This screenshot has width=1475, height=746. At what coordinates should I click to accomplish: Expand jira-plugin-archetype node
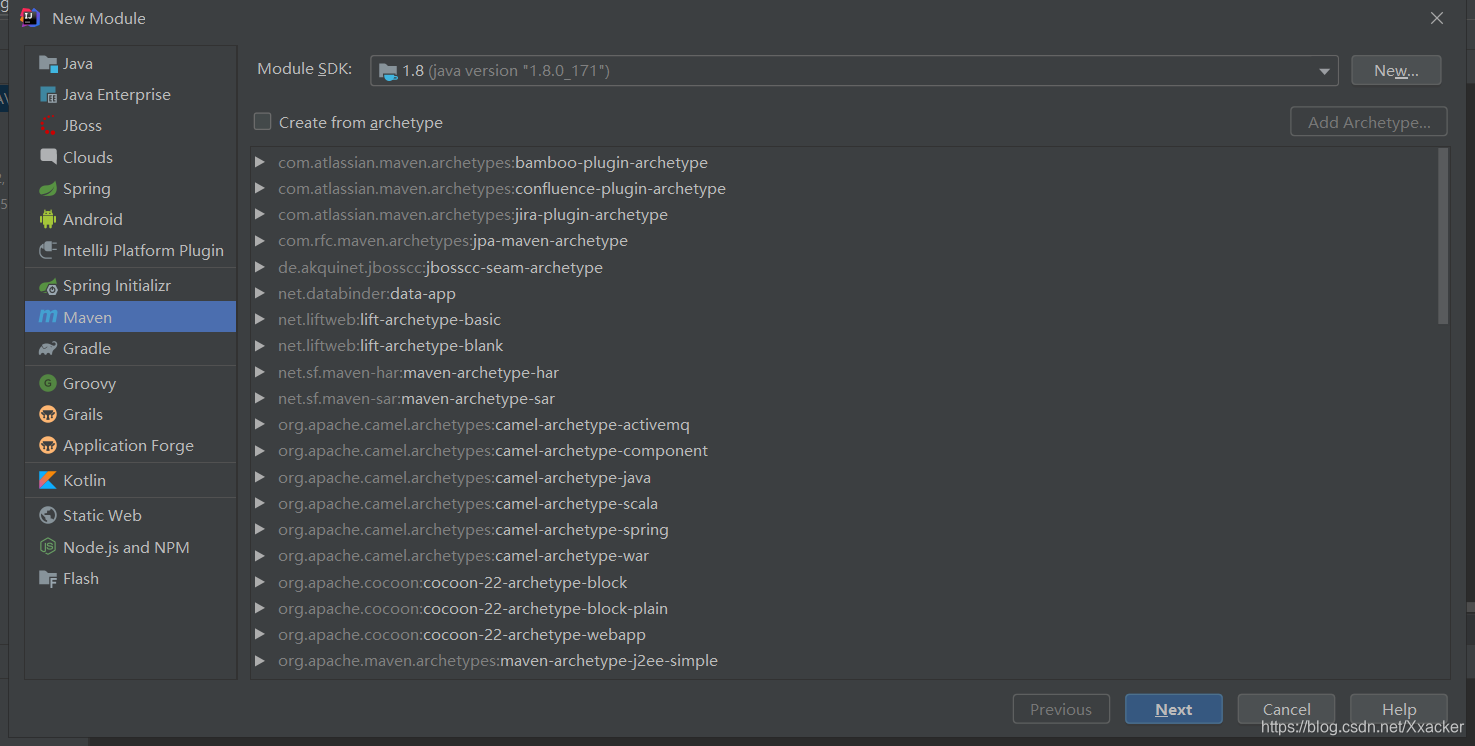pos(260,214)
